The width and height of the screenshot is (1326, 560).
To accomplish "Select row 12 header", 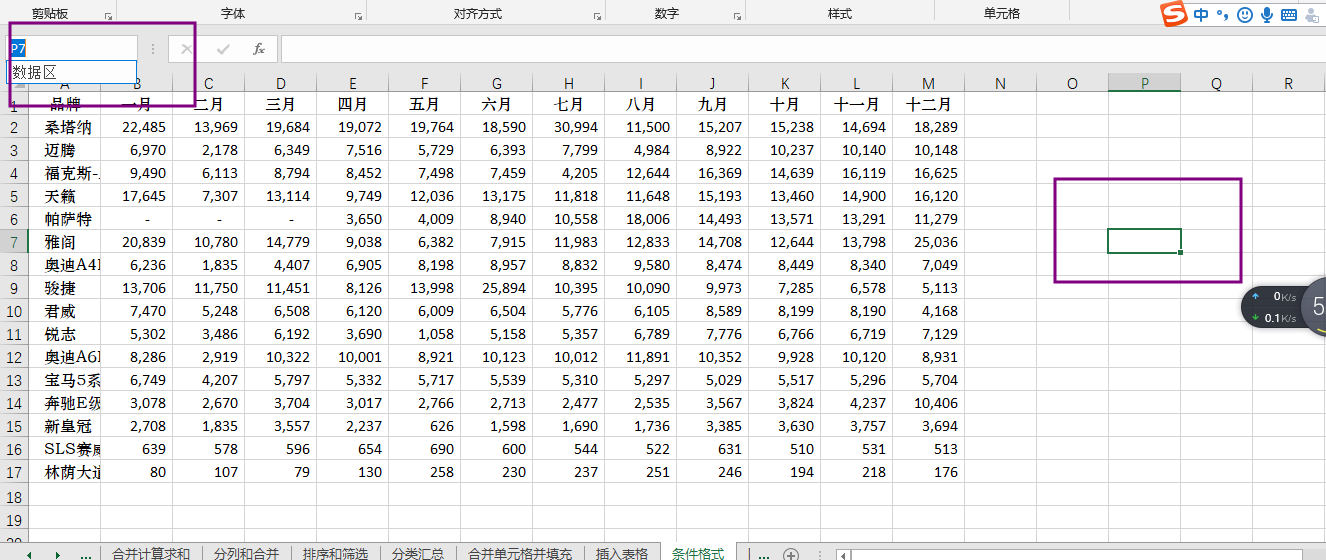I will click(14, 357).
